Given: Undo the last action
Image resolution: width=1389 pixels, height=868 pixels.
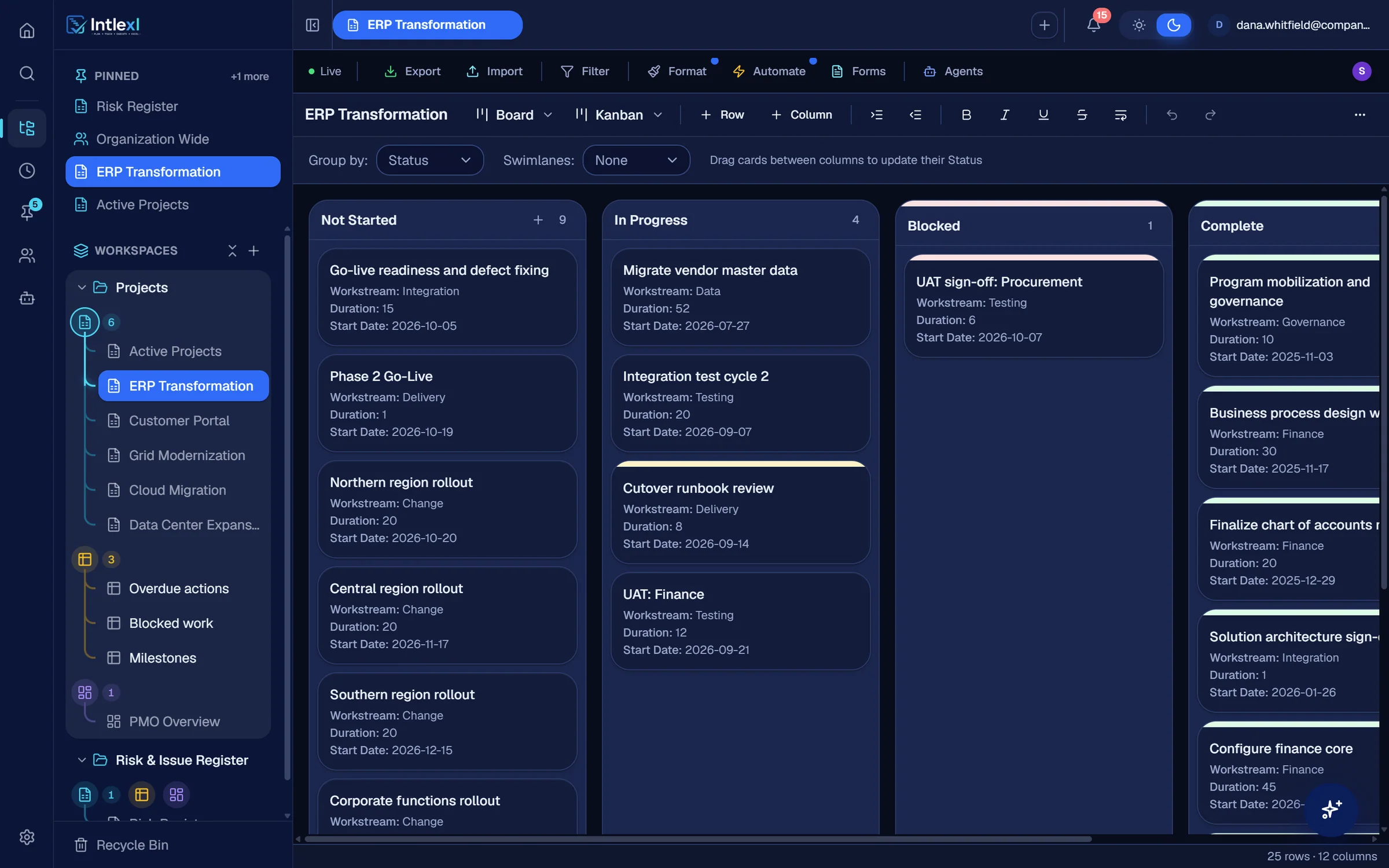Looking at the screenshot, I should coord(1172,115).
